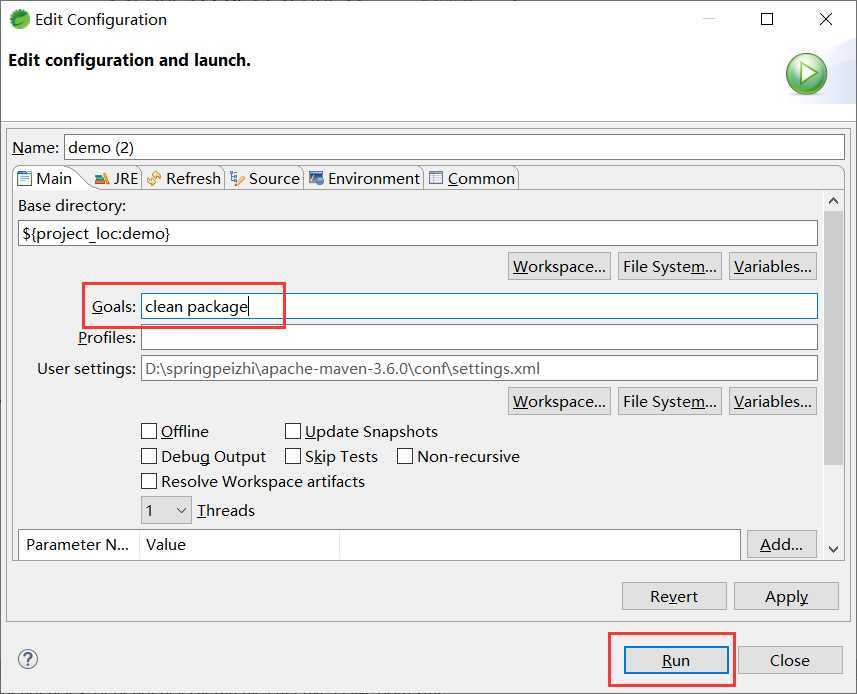Click the Common tab icon

pyautogui.click(x=436, y=178)
